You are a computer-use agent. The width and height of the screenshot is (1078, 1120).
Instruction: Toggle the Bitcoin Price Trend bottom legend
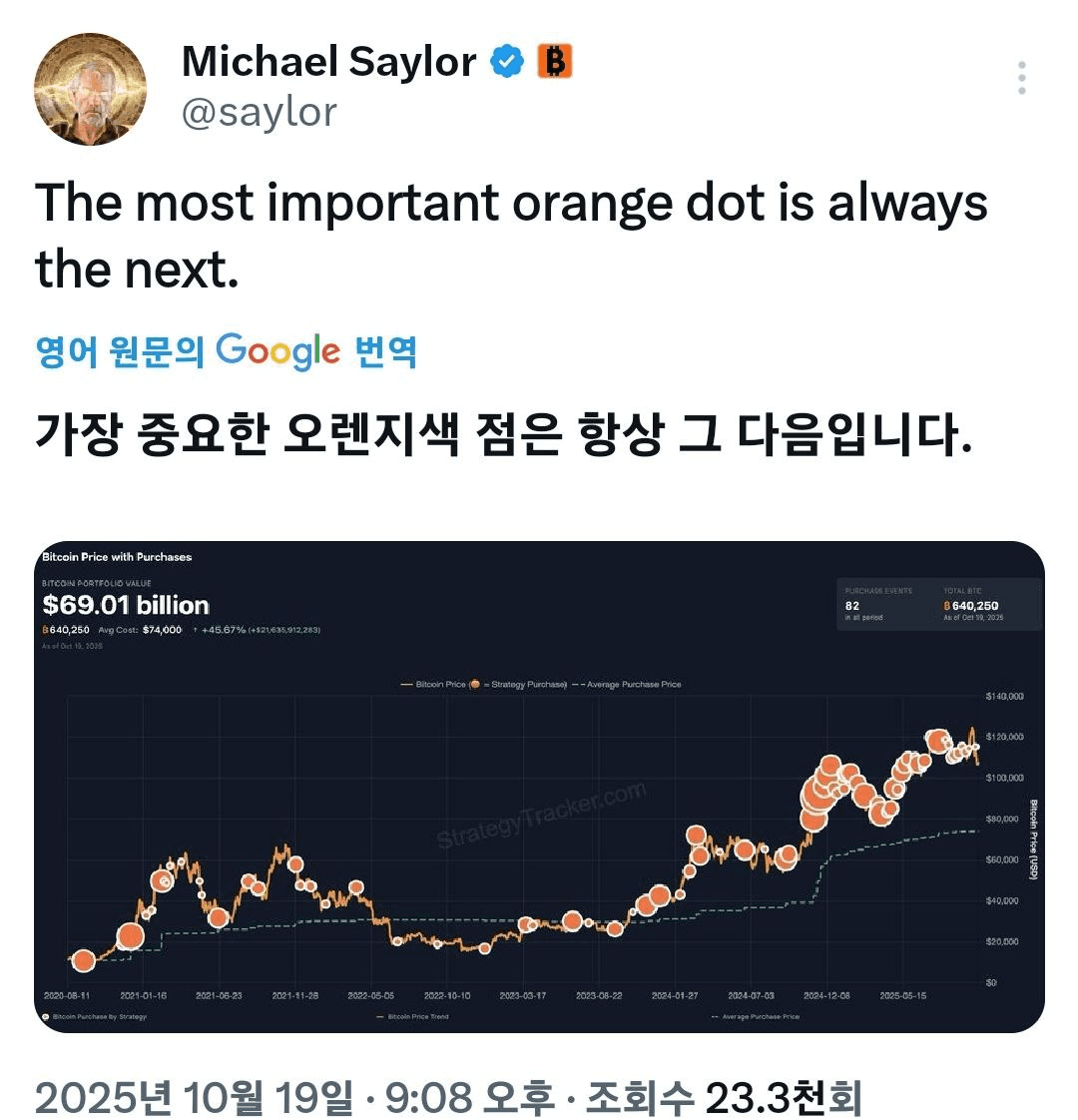412,1016
